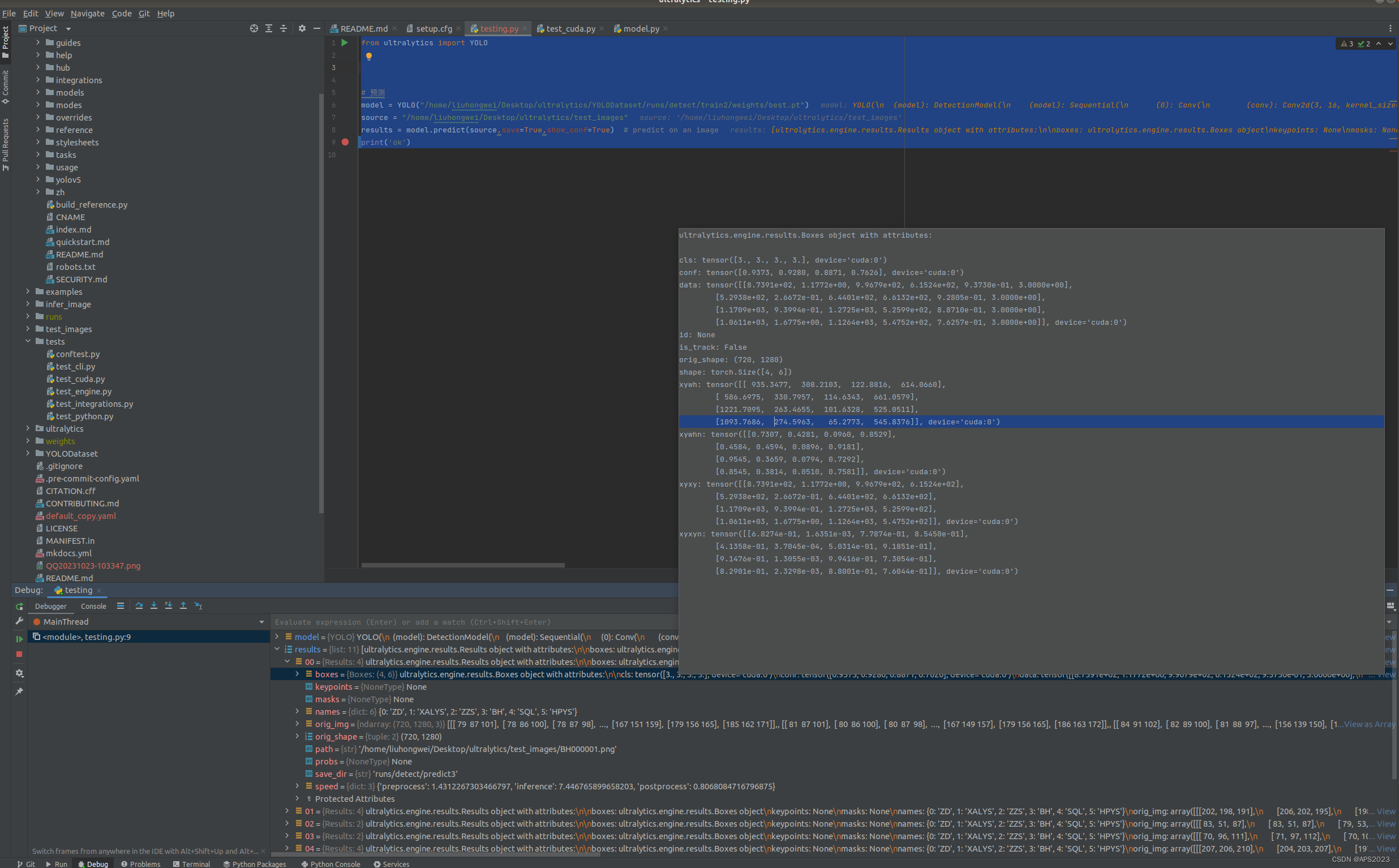Expand the boxes variable node
1399x868 pixels.
(297, 674)
